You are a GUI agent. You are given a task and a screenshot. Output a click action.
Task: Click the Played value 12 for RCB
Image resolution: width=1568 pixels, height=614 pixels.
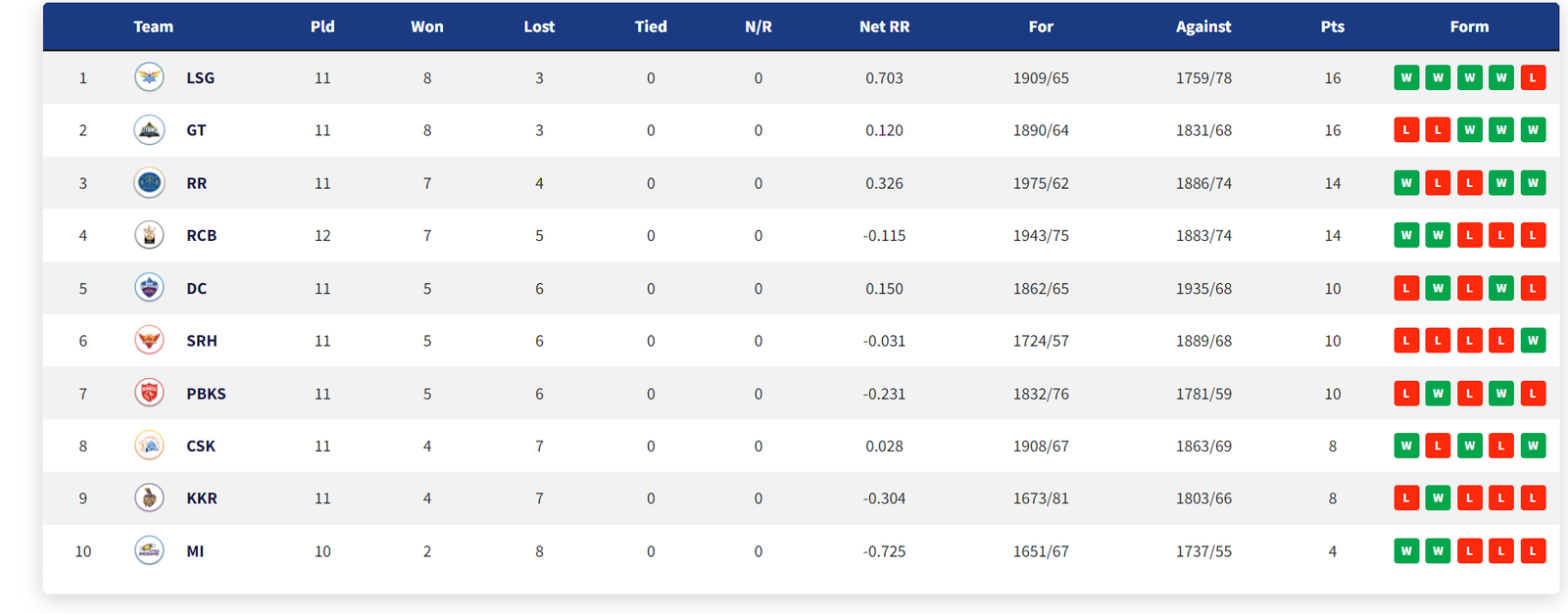pos(322,235)
